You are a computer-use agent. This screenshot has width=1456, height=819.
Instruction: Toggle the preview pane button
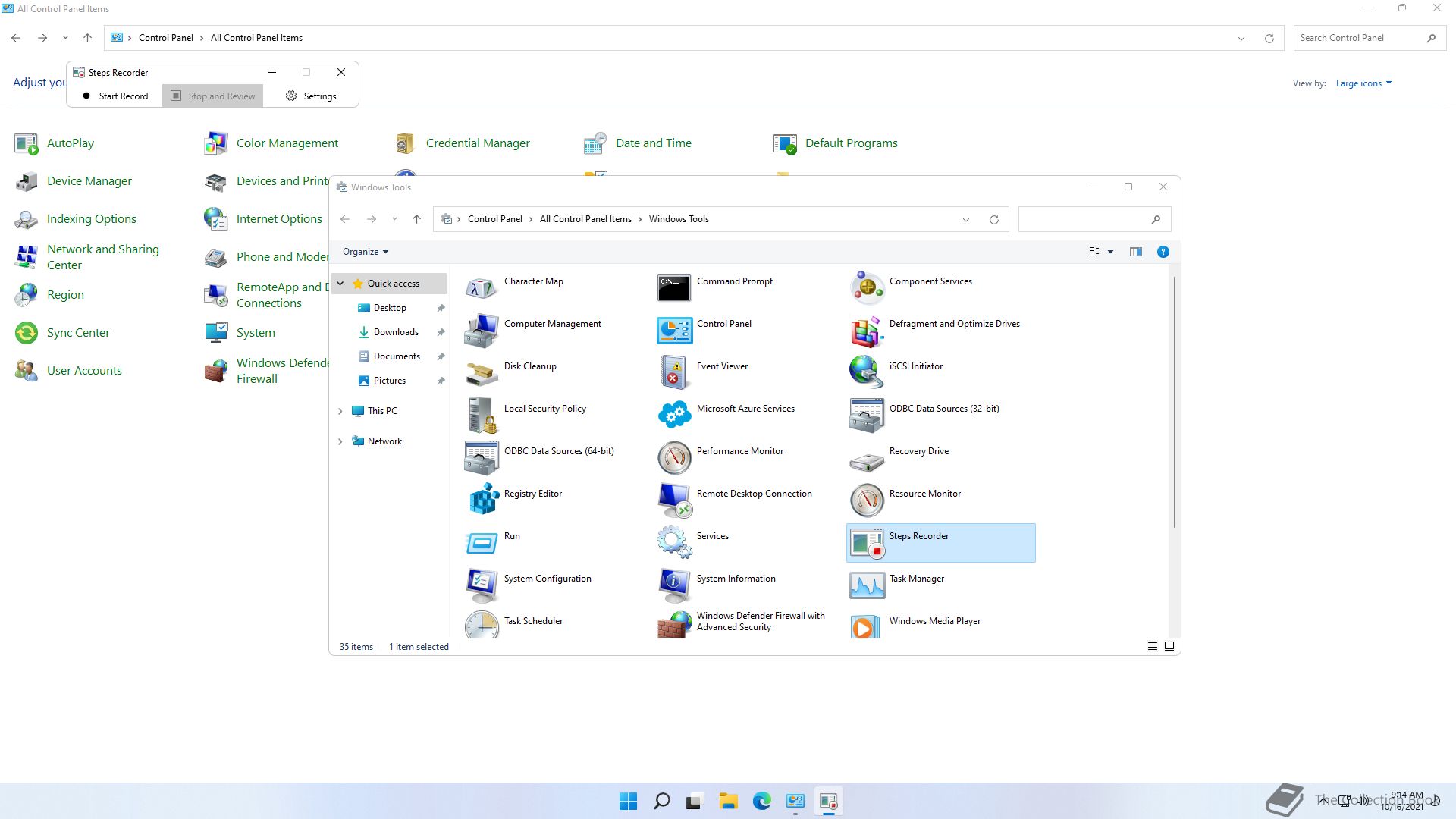(x=1135, y=252)
